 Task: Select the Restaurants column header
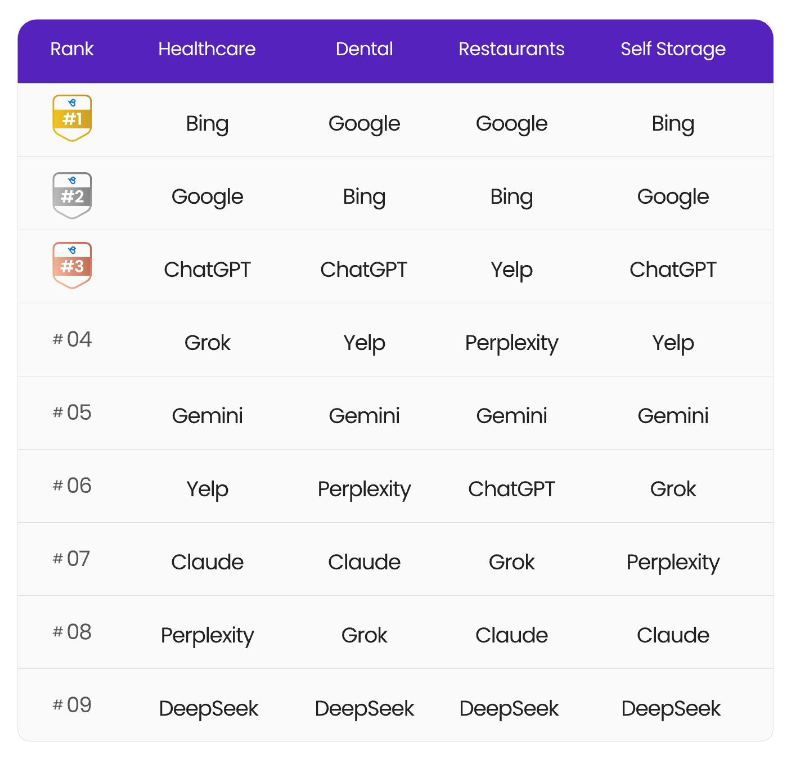(x=511, y=49)
